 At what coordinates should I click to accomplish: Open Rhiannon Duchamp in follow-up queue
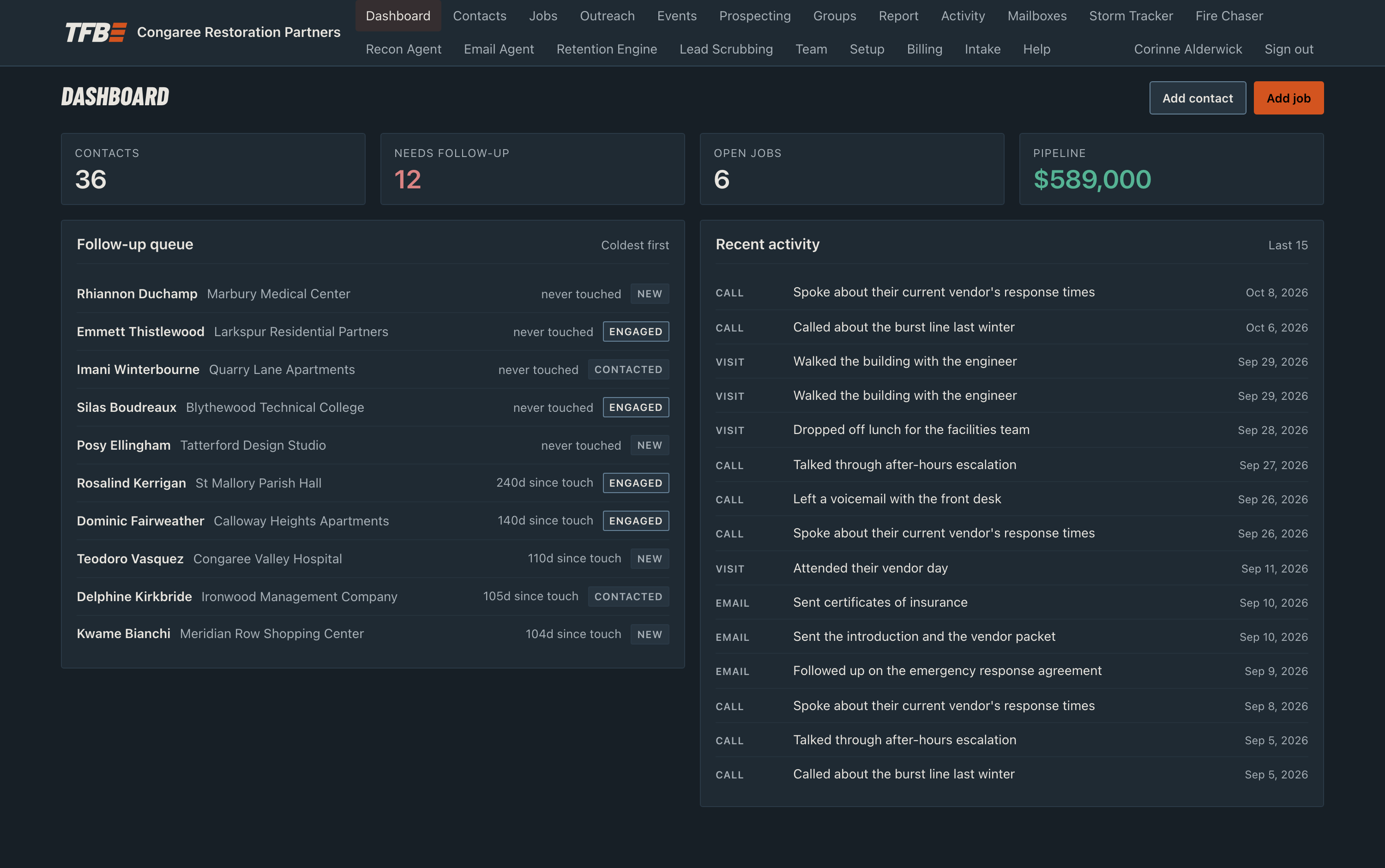point(373,294)
